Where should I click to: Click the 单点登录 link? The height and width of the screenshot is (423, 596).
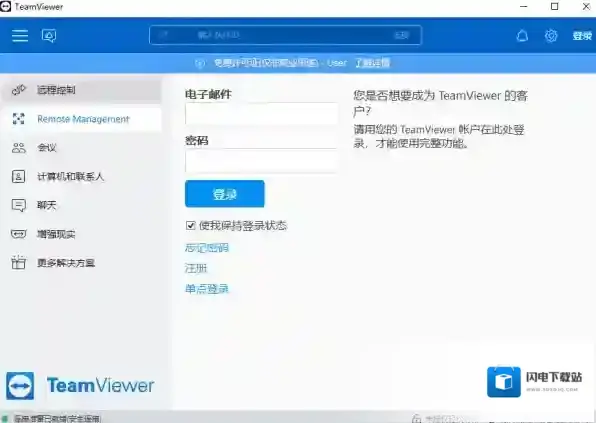pos(207,289)
